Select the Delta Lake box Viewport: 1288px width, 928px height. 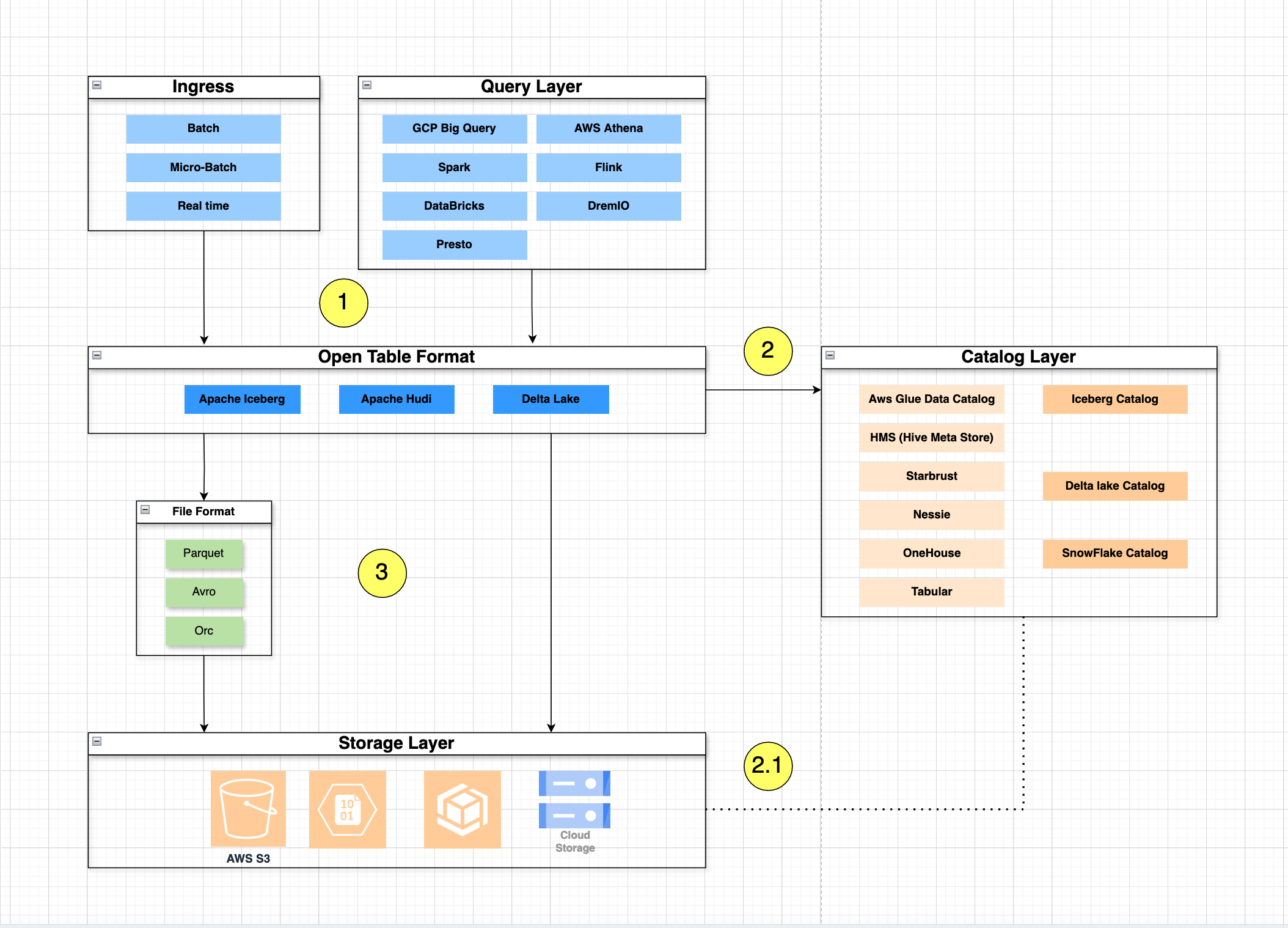tap(551, 399)
